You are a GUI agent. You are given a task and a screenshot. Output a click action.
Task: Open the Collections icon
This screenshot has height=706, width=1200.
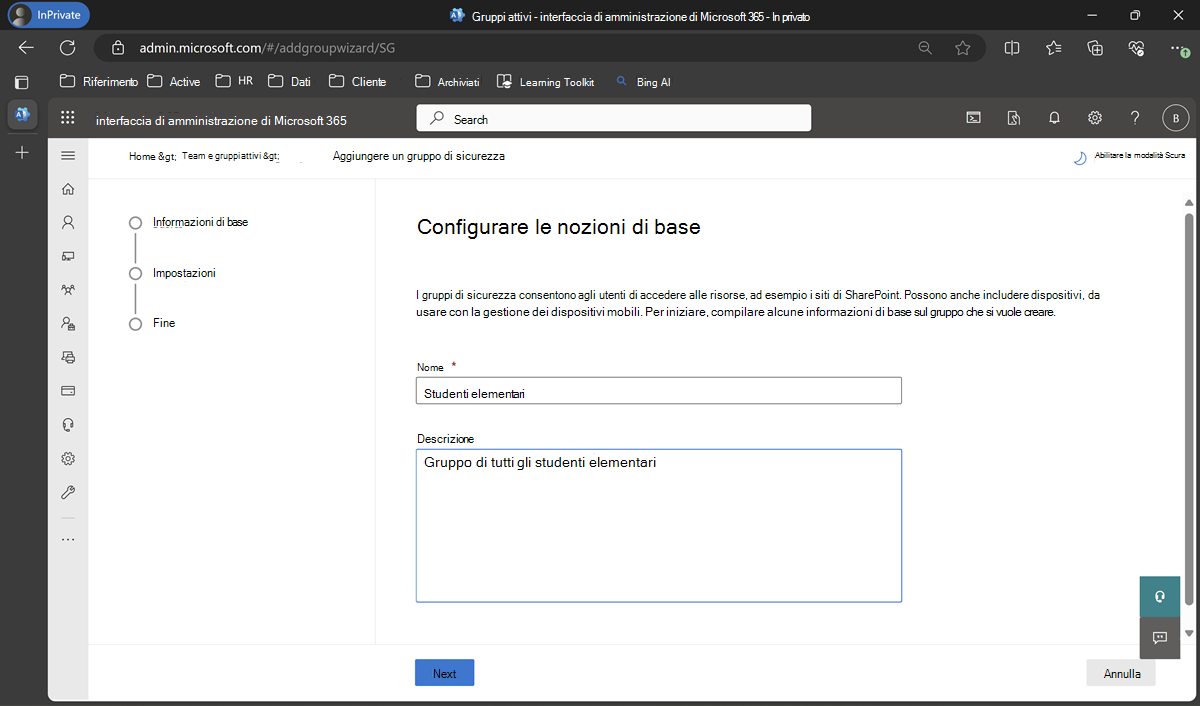pyautogui.click(x=1095, y=47)
